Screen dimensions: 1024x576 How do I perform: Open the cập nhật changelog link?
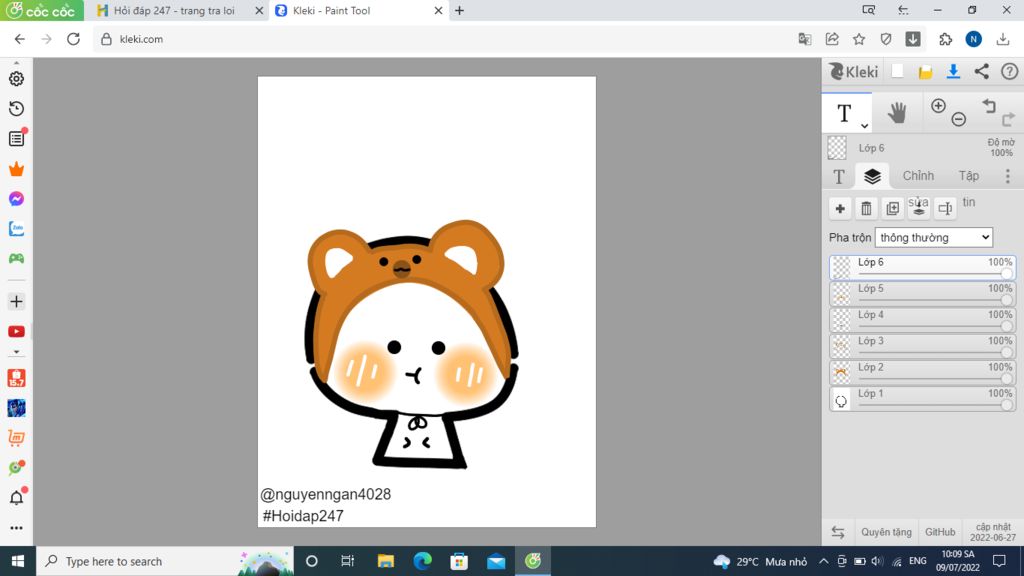point(993,532)
